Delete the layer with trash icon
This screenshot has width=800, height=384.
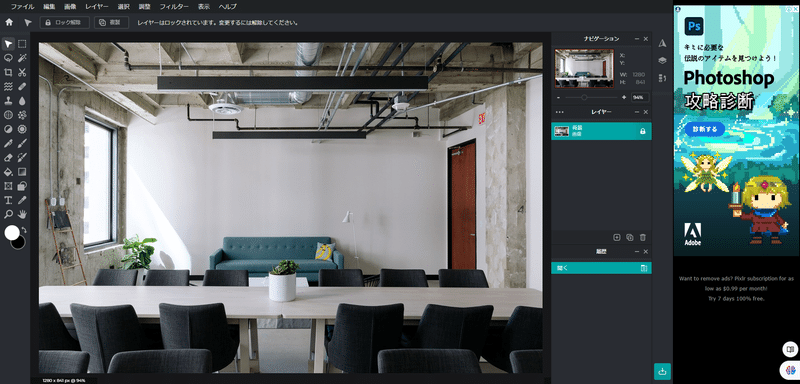coord(643,237)
